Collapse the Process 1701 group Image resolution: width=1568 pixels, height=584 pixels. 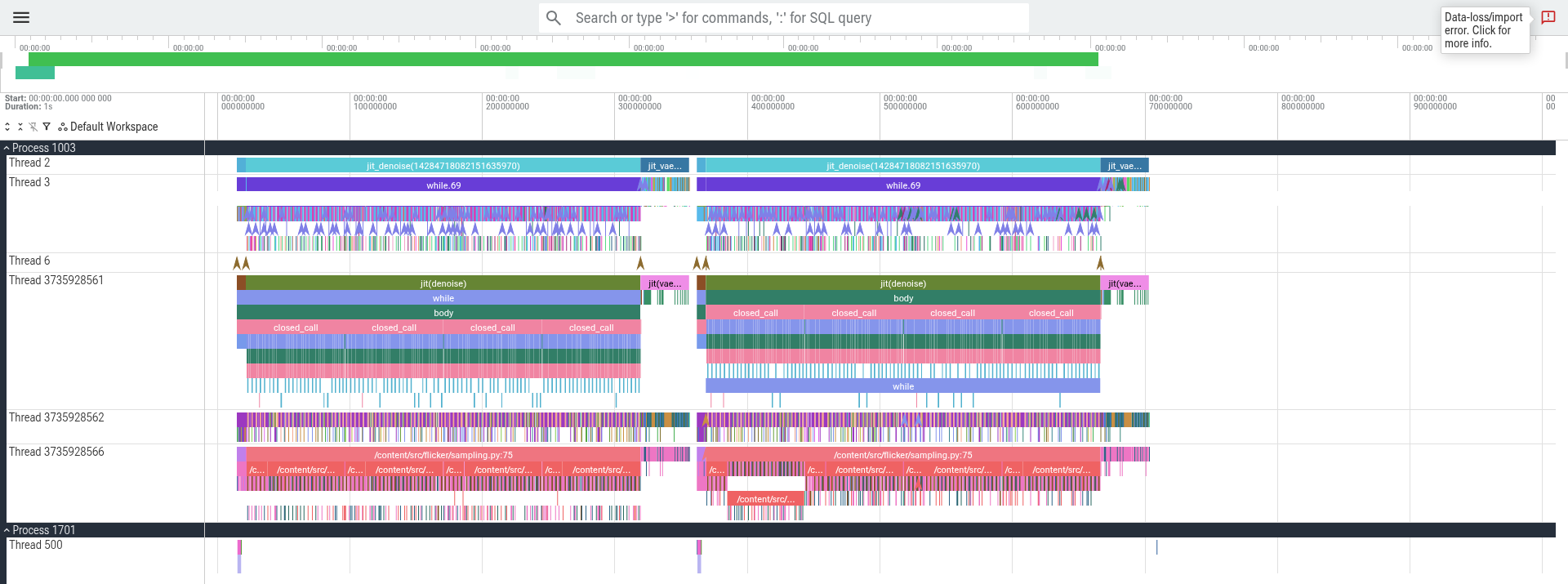coord(7,530)
